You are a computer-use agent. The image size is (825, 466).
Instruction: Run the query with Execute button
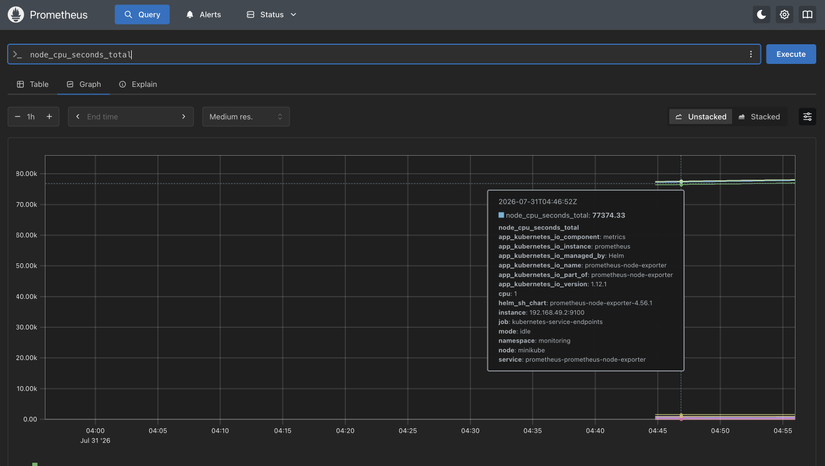tap(791, 54)
